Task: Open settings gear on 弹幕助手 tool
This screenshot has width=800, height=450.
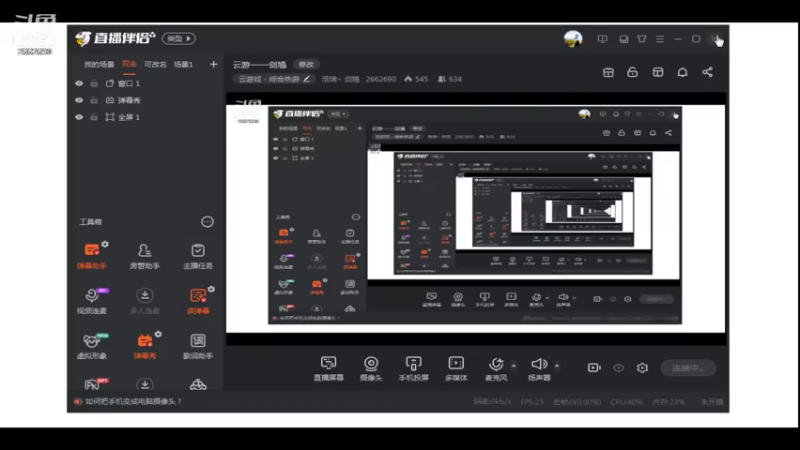Action: coord(105,244)
